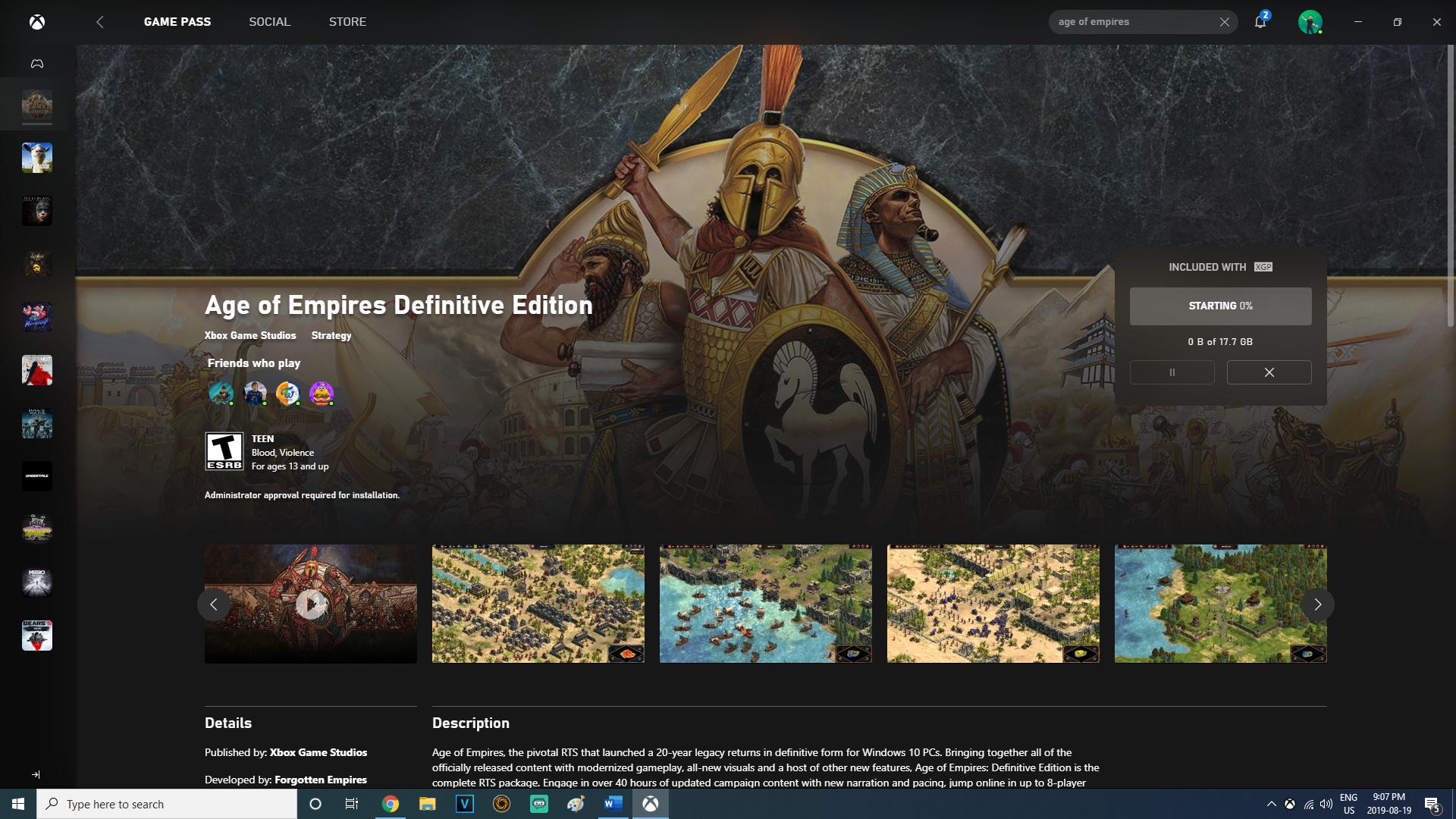This screenshot has height=819, width=1456.
Task: Open the desert city screenshot thumbnail
Action: pos(538,604)
